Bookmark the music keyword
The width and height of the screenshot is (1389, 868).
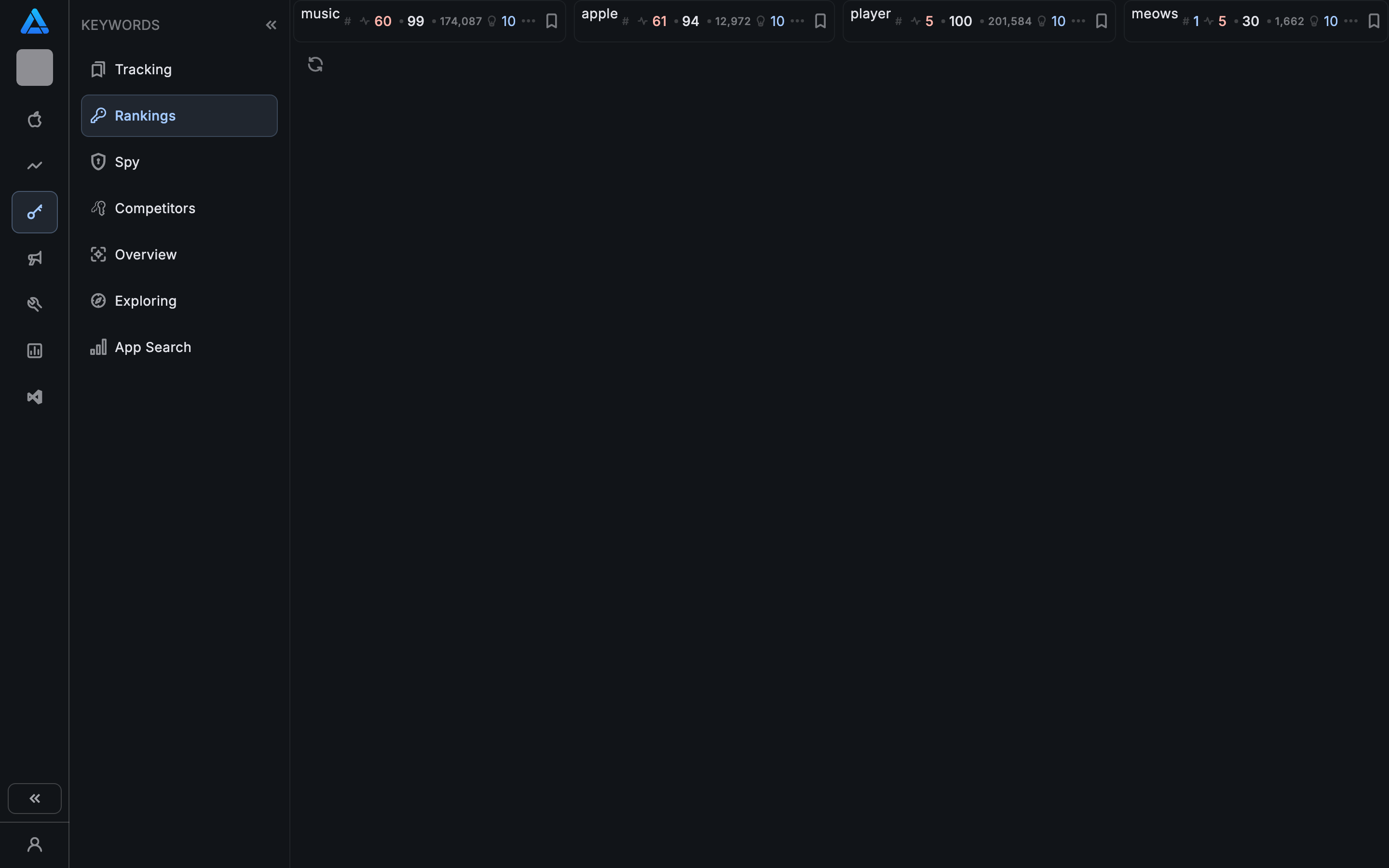pos(552,21)
